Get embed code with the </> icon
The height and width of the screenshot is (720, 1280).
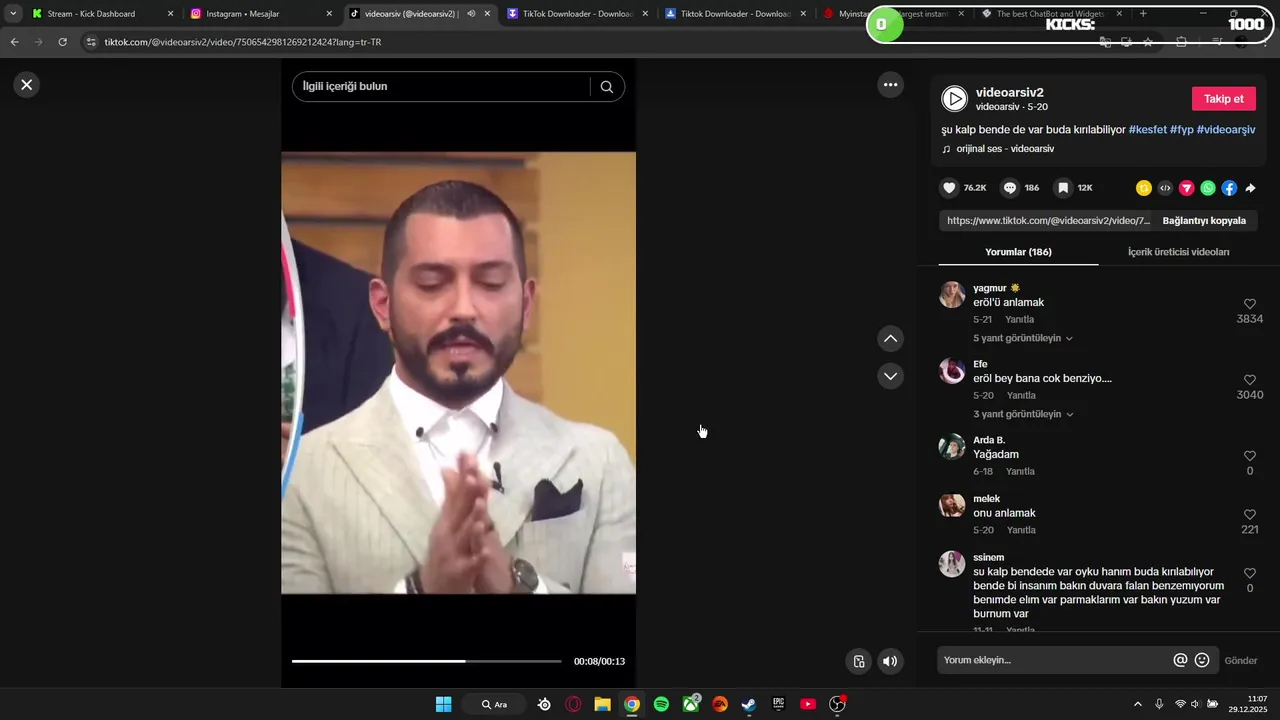pos(1165,188)
